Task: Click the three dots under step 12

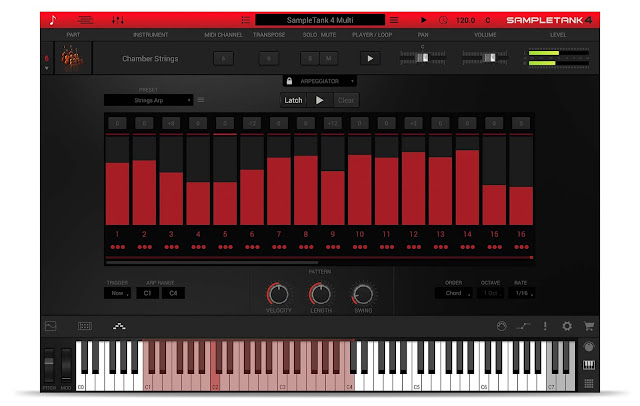Action: pos(413,247)
